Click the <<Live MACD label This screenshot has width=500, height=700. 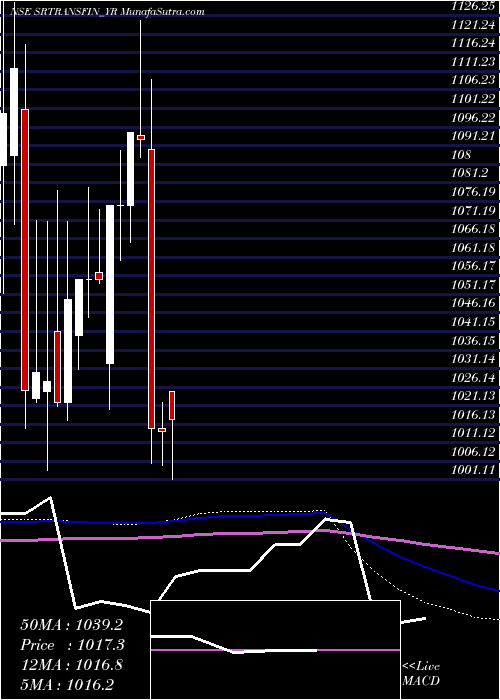421,675
